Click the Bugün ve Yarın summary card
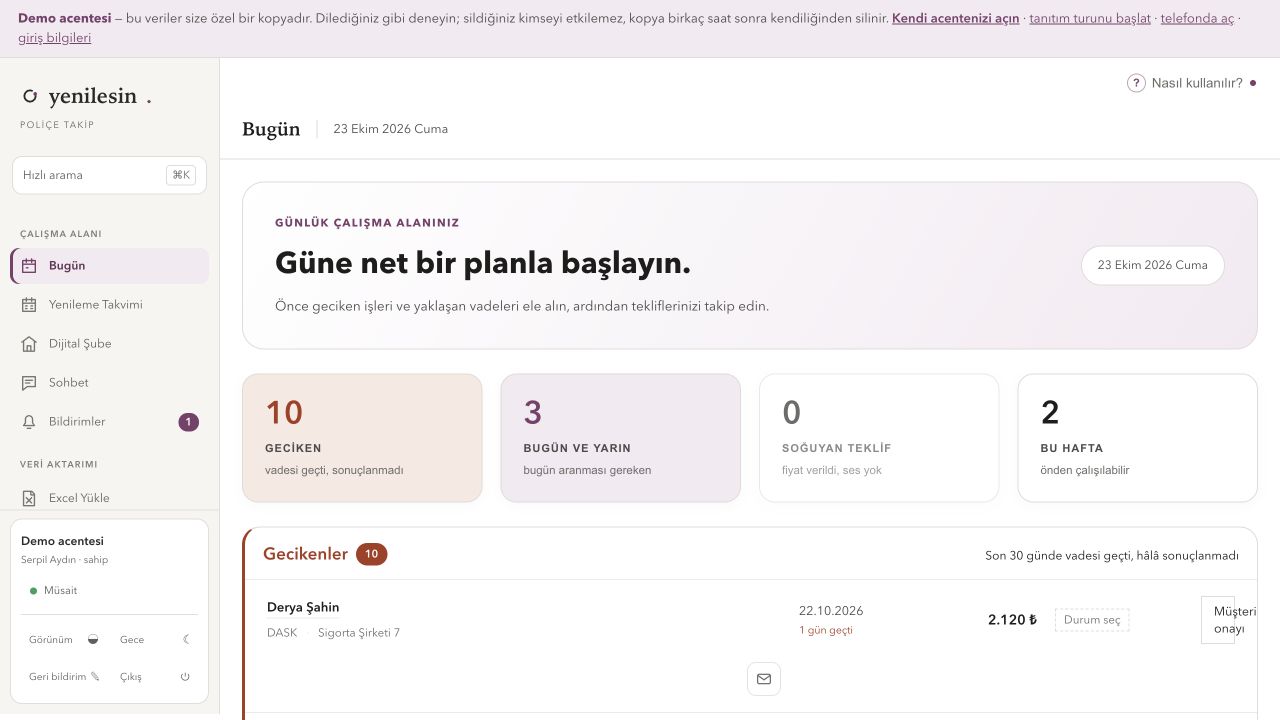This screenshot has height=720, width=1280. pyautogui.click(x=621, y=438)
